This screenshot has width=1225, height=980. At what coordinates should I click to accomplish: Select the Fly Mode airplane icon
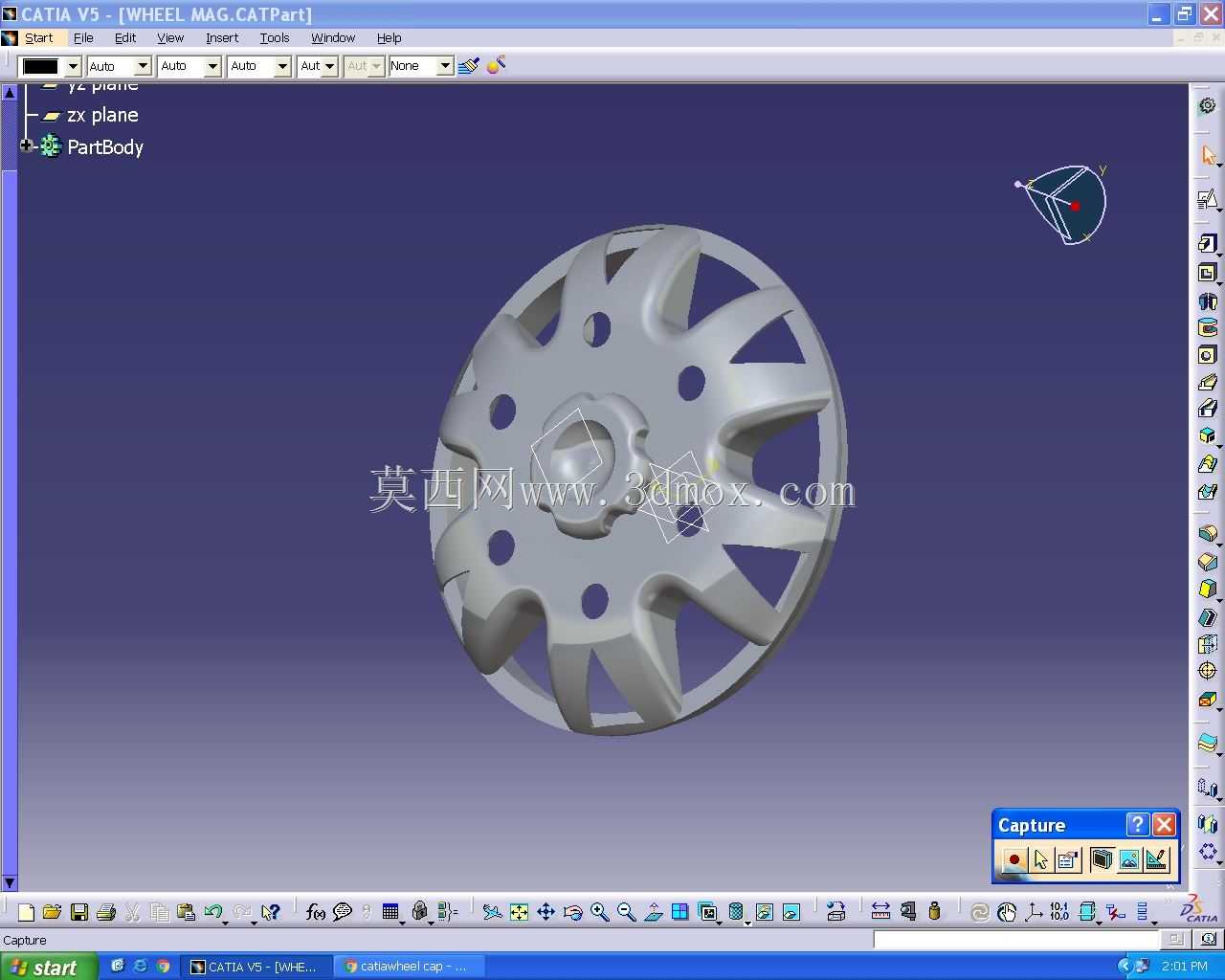[492, 912]
